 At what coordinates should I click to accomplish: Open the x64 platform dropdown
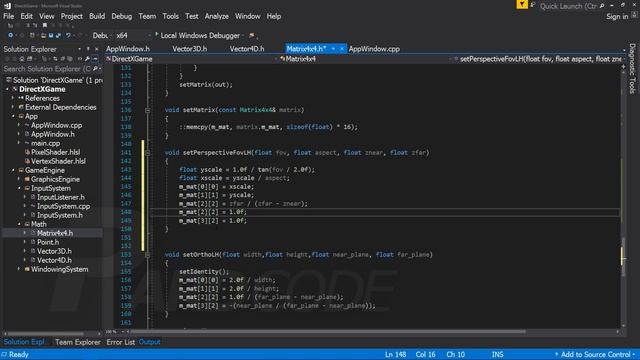point(133,36)
